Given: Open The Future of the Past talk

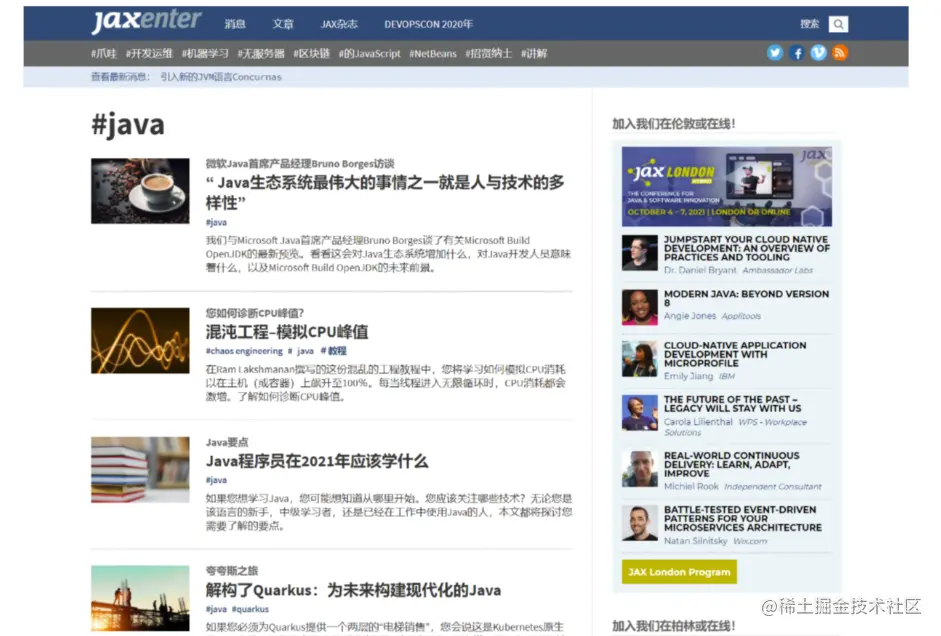Looking at the screenshot, I should 733,404.
